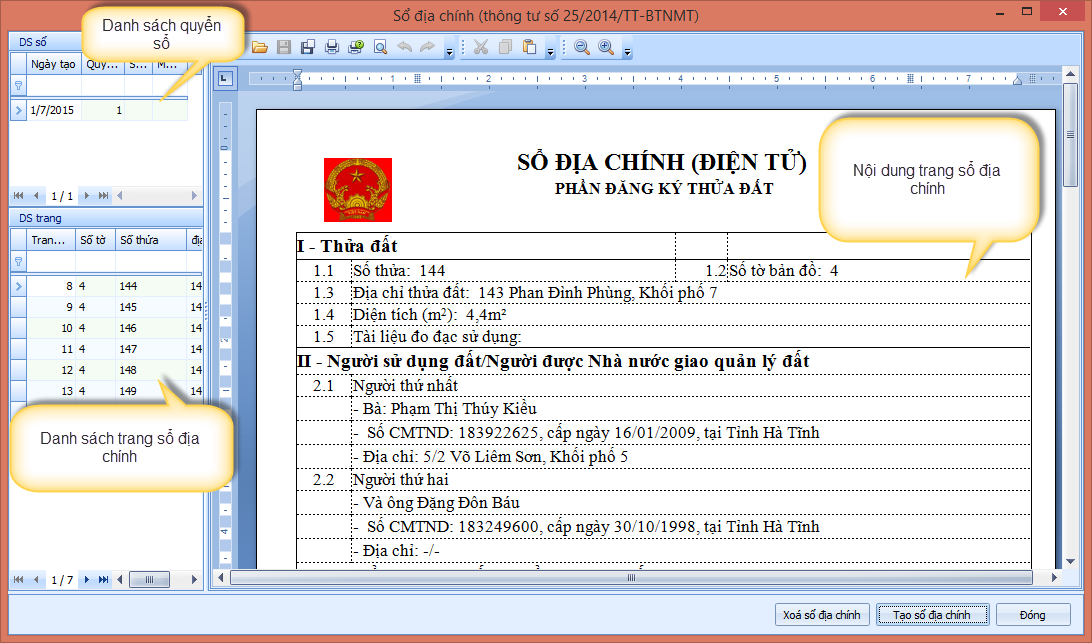Click the 'Số thửa' column header
The width and height of the screenshot is (1092, 643).
click(x=150, y=240)
